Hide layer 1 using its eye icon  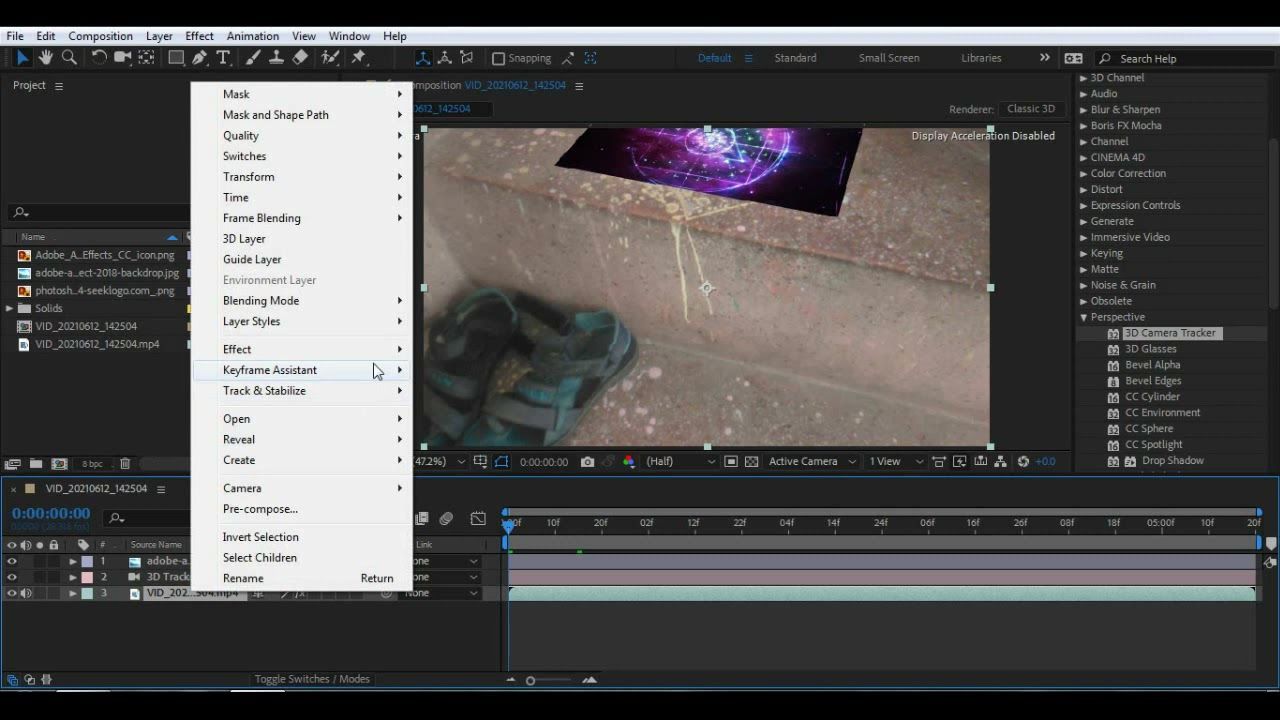point(12,561)
